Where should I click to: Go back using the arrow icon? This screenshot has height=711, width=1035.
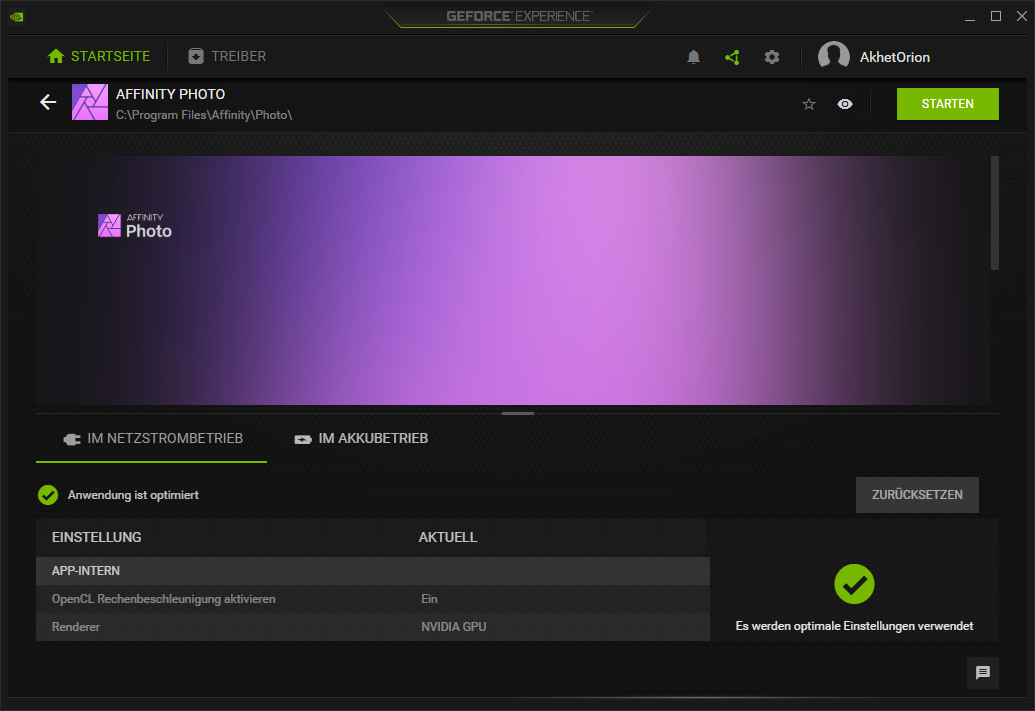(x=48, y=102)
